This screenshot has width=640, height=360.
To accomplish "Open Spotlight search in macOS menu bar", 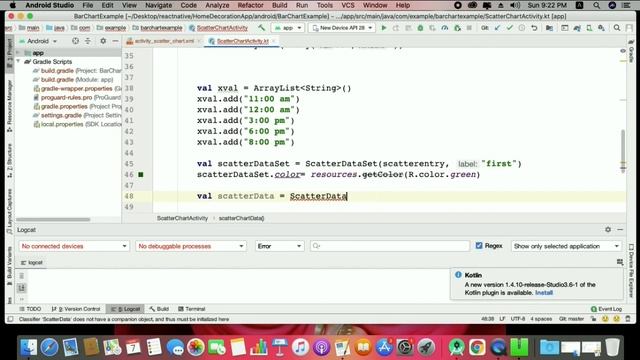I will coord(596,5).
